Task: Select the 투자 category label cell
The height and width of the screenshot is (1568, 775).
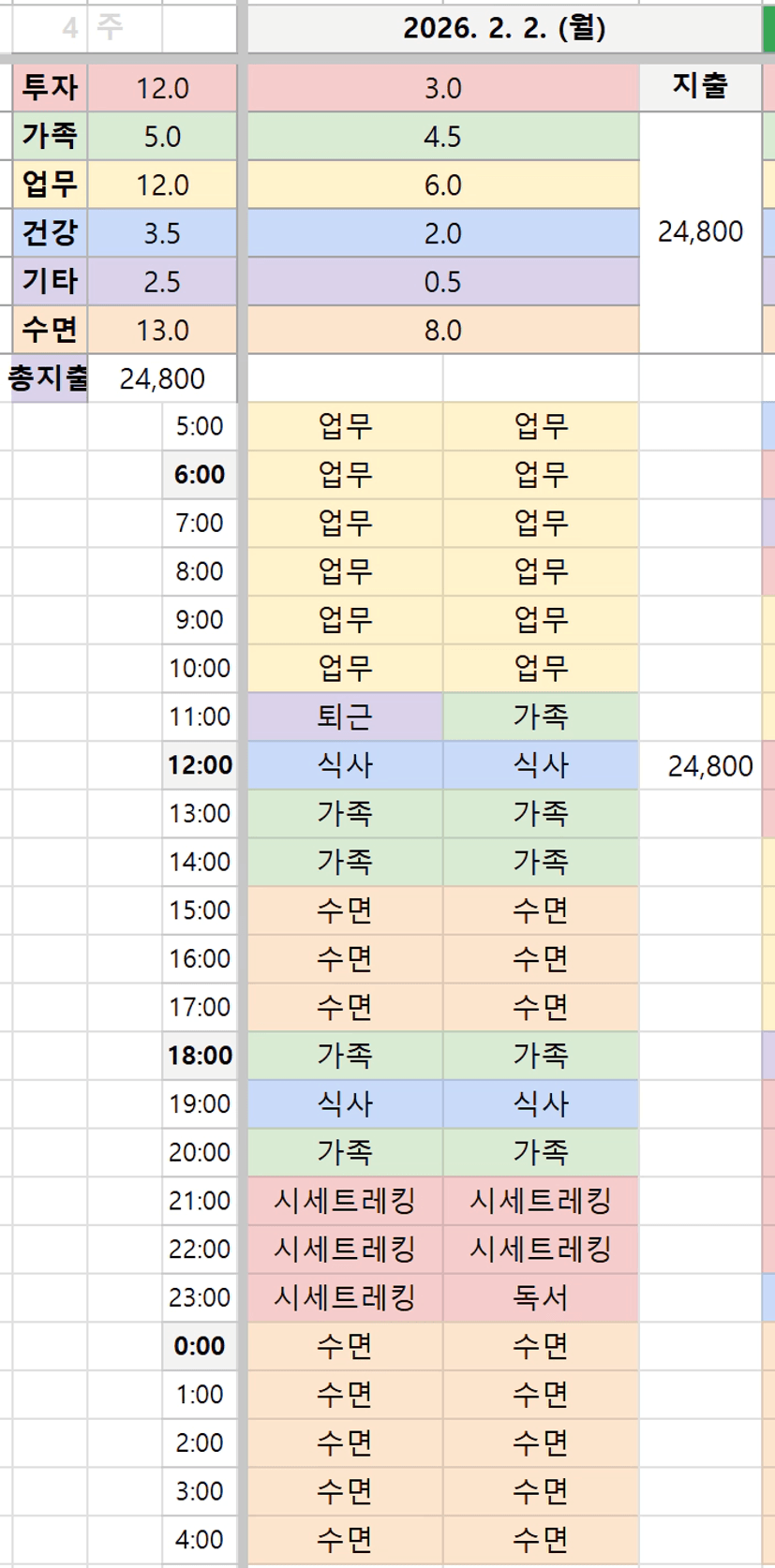Action: [x=50, y=88]
